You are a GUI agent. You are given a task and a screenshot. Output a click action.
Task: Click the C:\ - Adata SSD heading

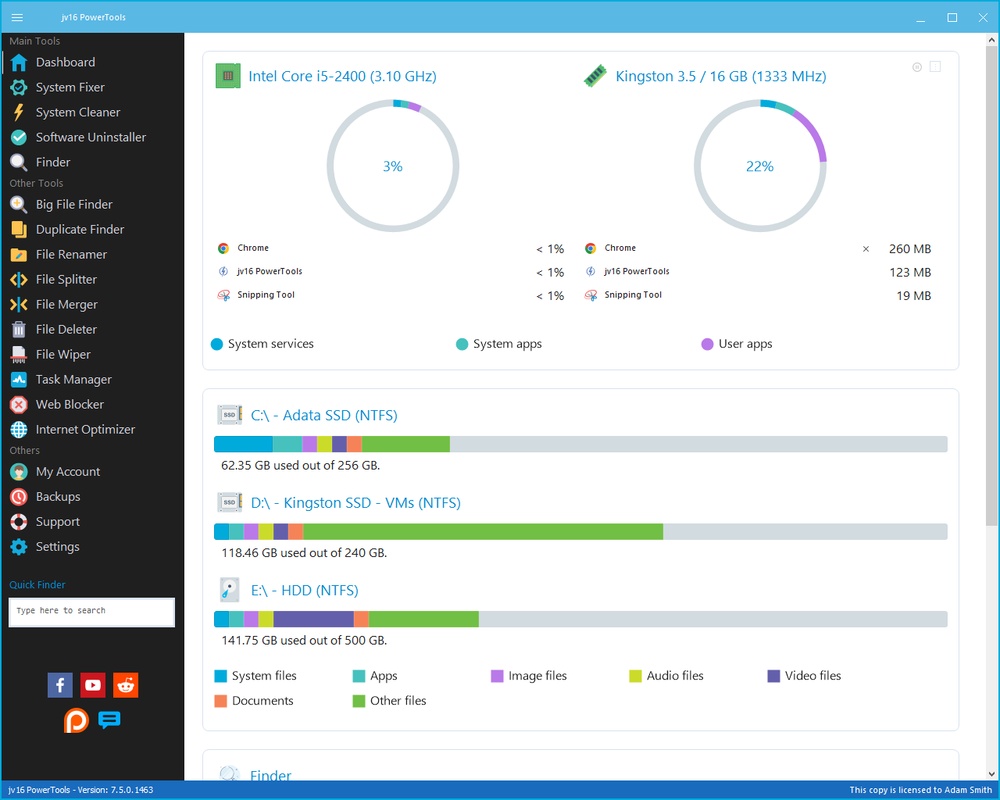(324, 415)
